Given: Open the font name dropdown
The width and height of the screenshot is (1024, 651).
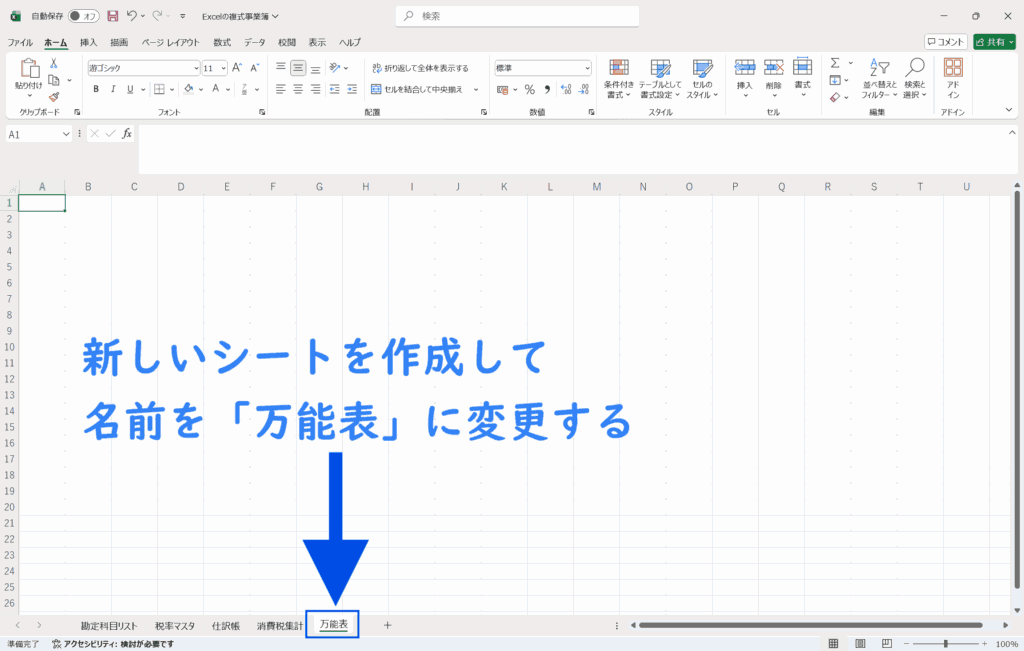Looking at the screenshot, I should click(x=196, y=68).
